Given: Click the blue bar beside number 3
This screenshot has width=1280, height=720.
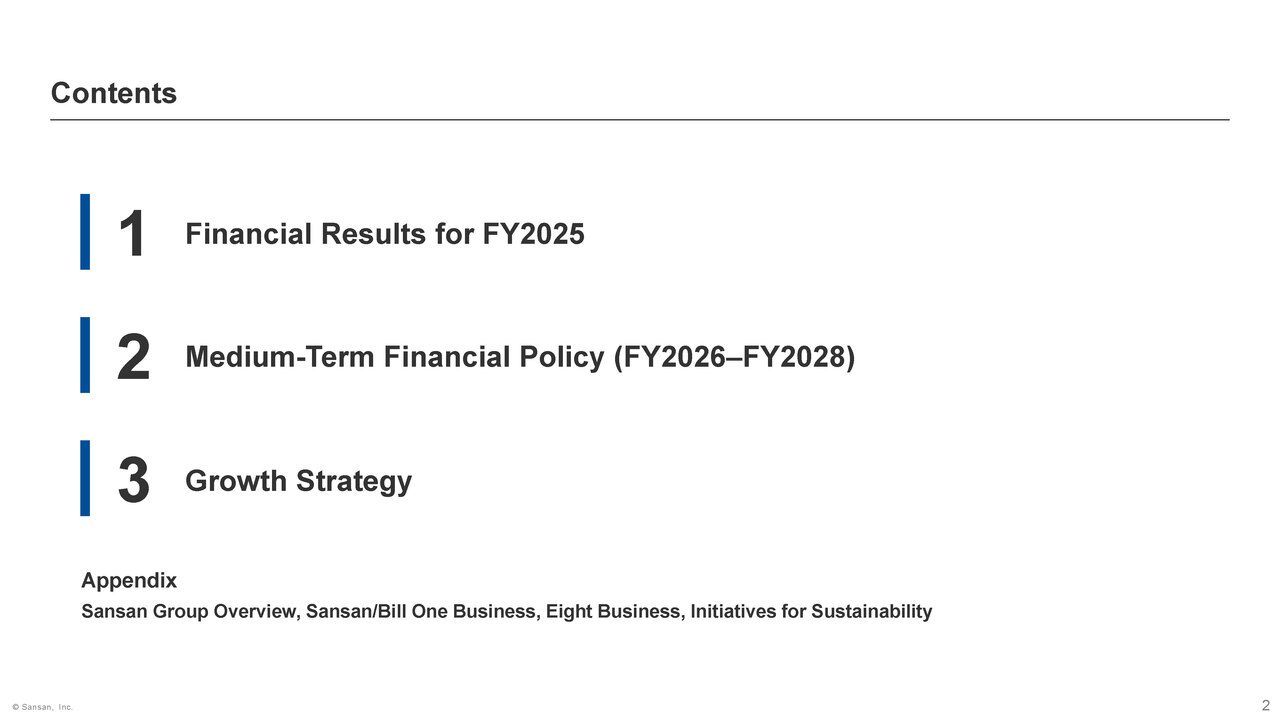Looking at the screenshot, I should point(85,478).
